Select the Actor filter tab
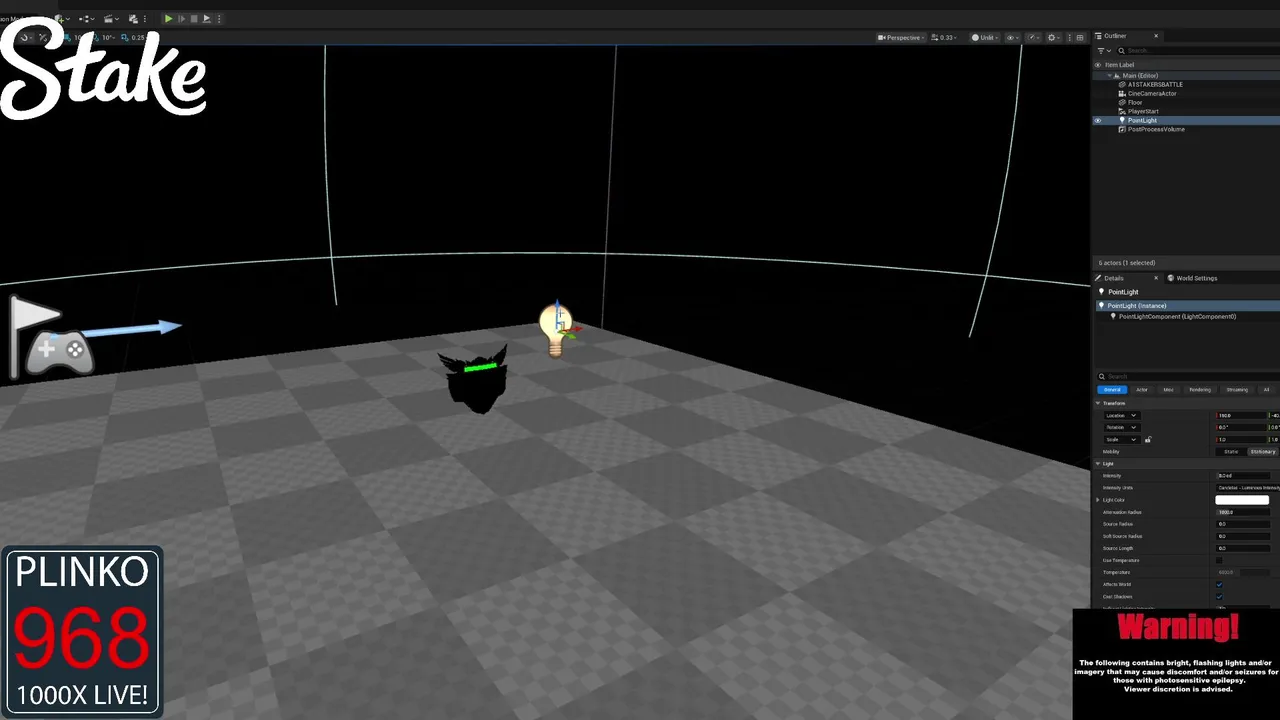The height and width of the screenshot is (720, 1280). (x=1142, y=390)
